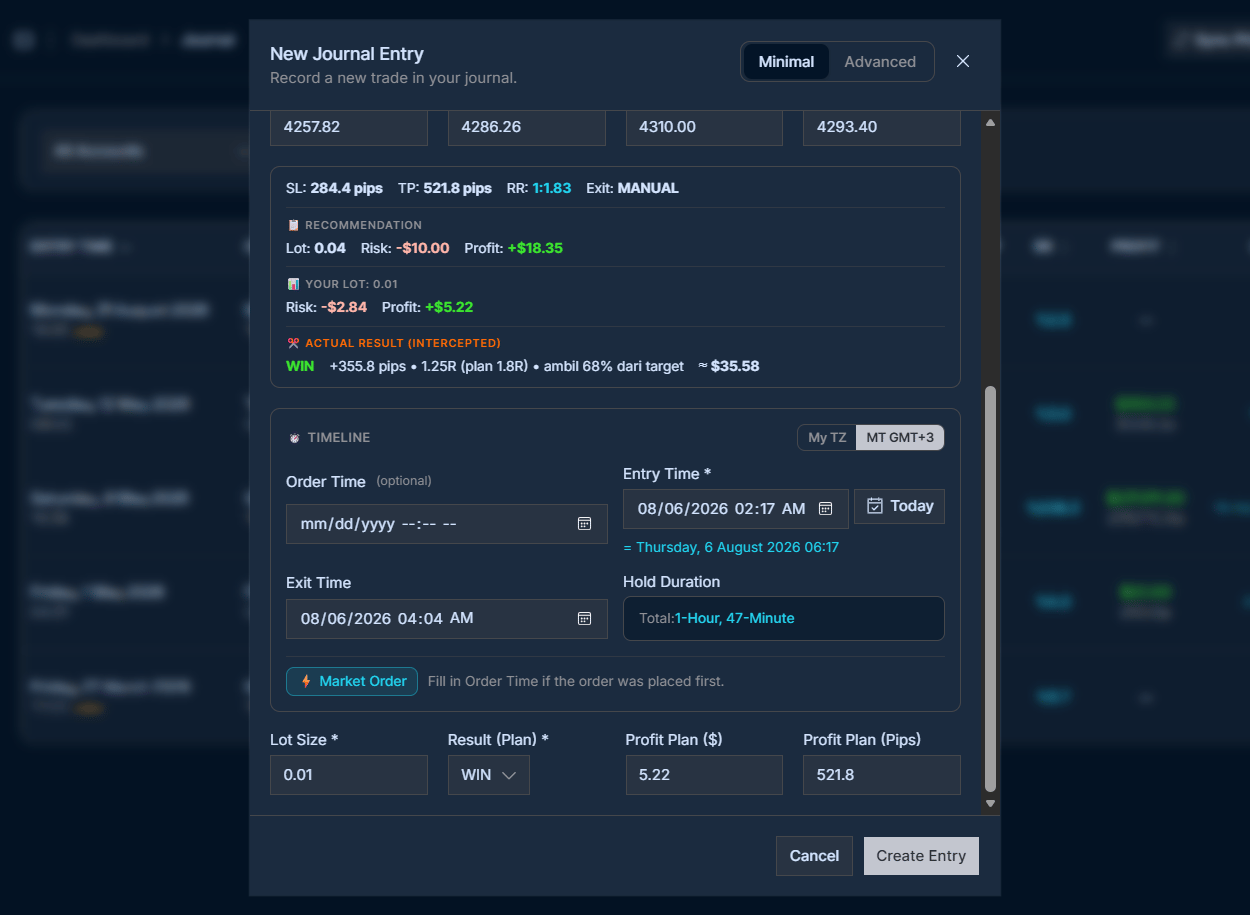Image resolution: width=1250 pixels, height=915 pixels.
Task: Select the MT GMT+3 timezone option
Action: coord(900,438)
